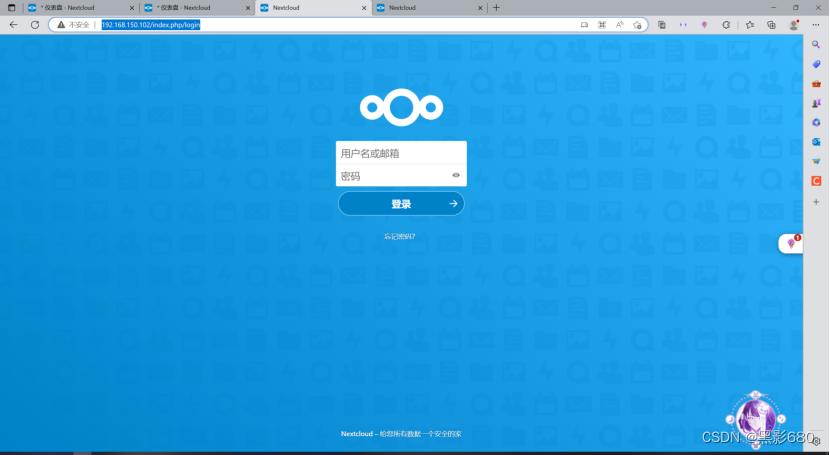Open sidebar games chess icon
Screen dimensions: 830x455
[816, 103]
